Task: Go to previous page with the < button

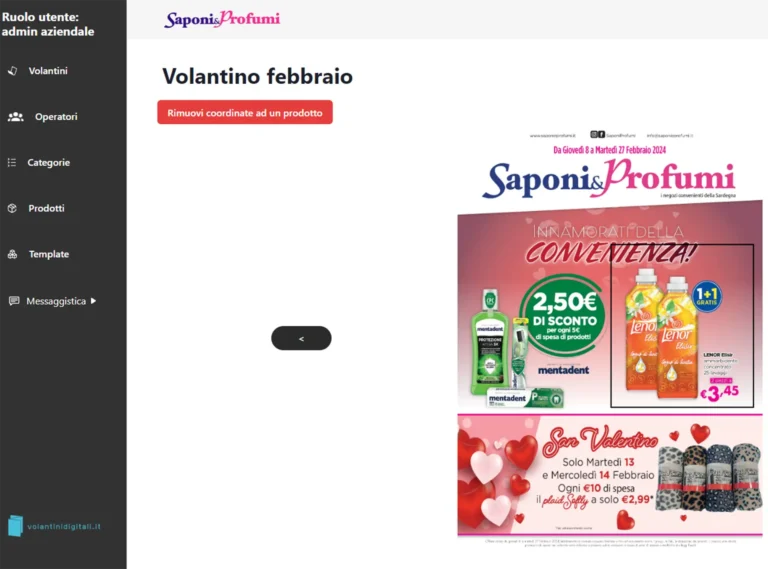Action: [x=301, y=338]
